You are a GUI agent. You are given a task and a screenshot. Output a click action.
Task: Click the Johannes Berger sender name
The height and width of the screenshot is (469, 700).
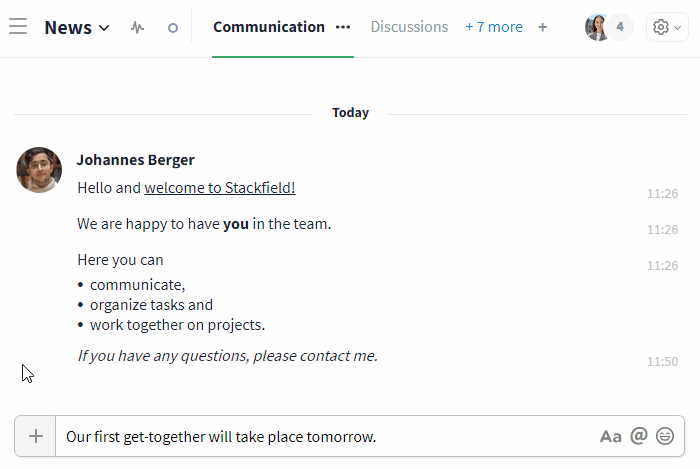point(136,160)
